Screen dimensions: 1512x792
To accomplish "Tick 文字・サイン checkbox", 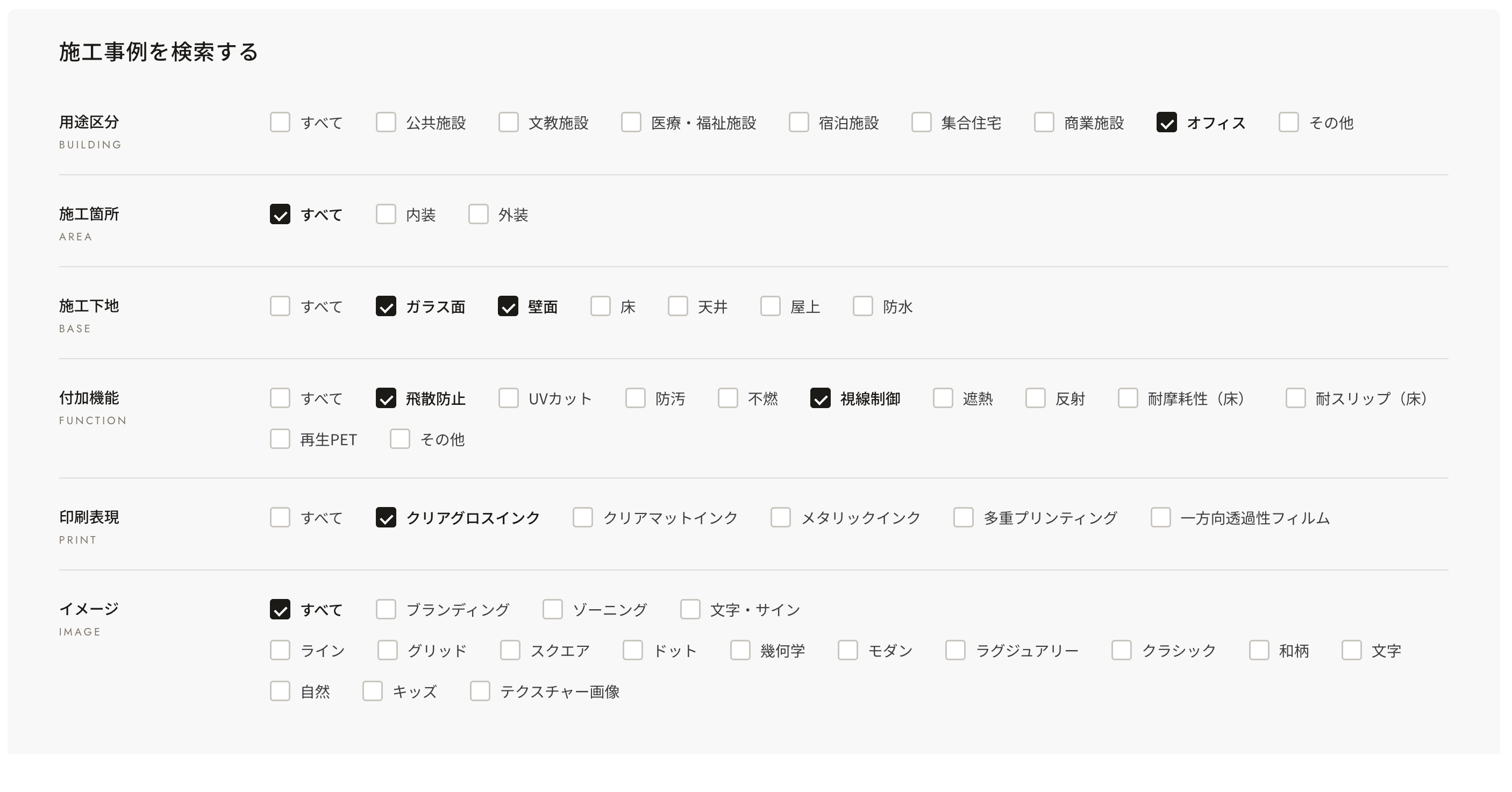I will point(690,609).
